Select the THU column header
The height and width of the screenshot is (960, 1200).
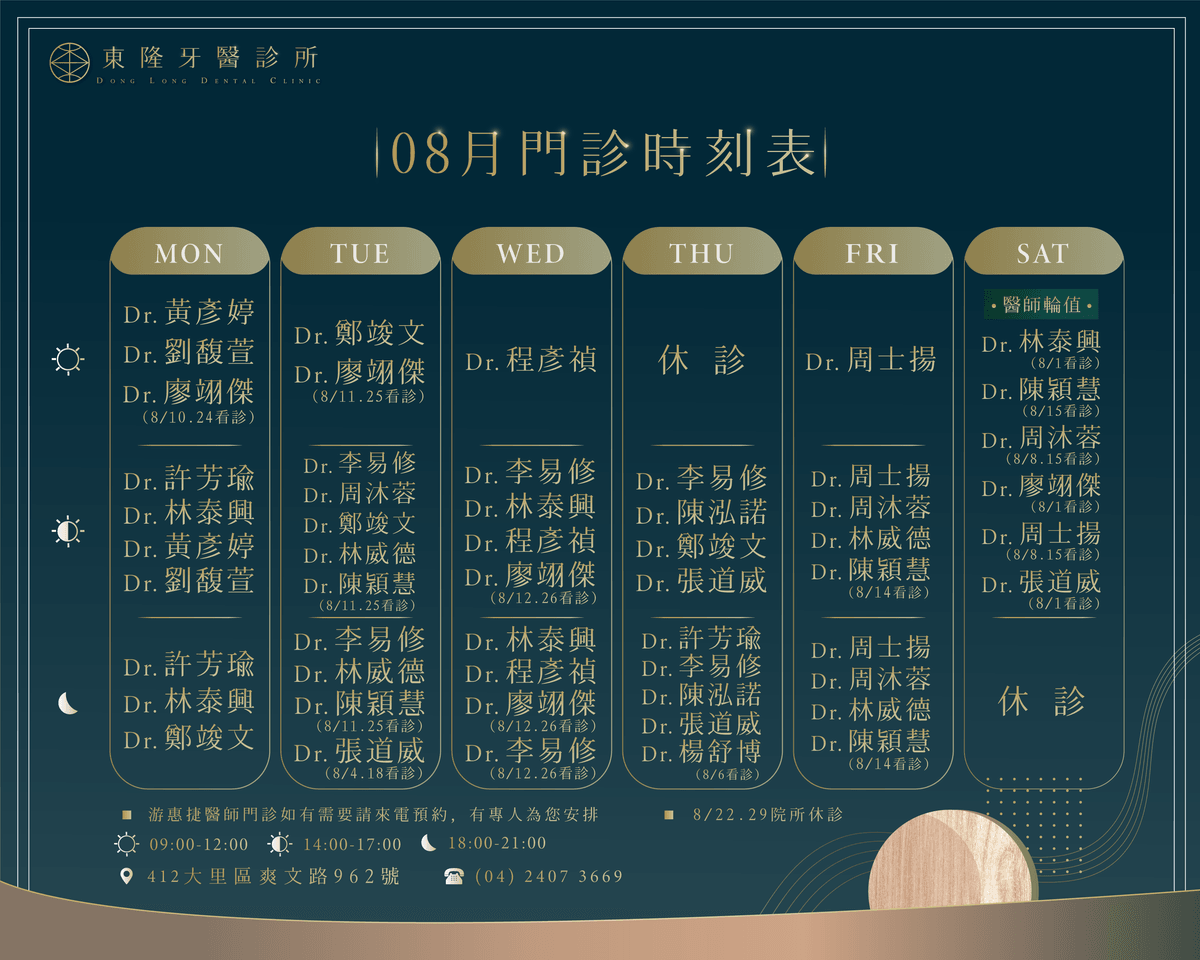pyautogui.click(x=702, y=253)
